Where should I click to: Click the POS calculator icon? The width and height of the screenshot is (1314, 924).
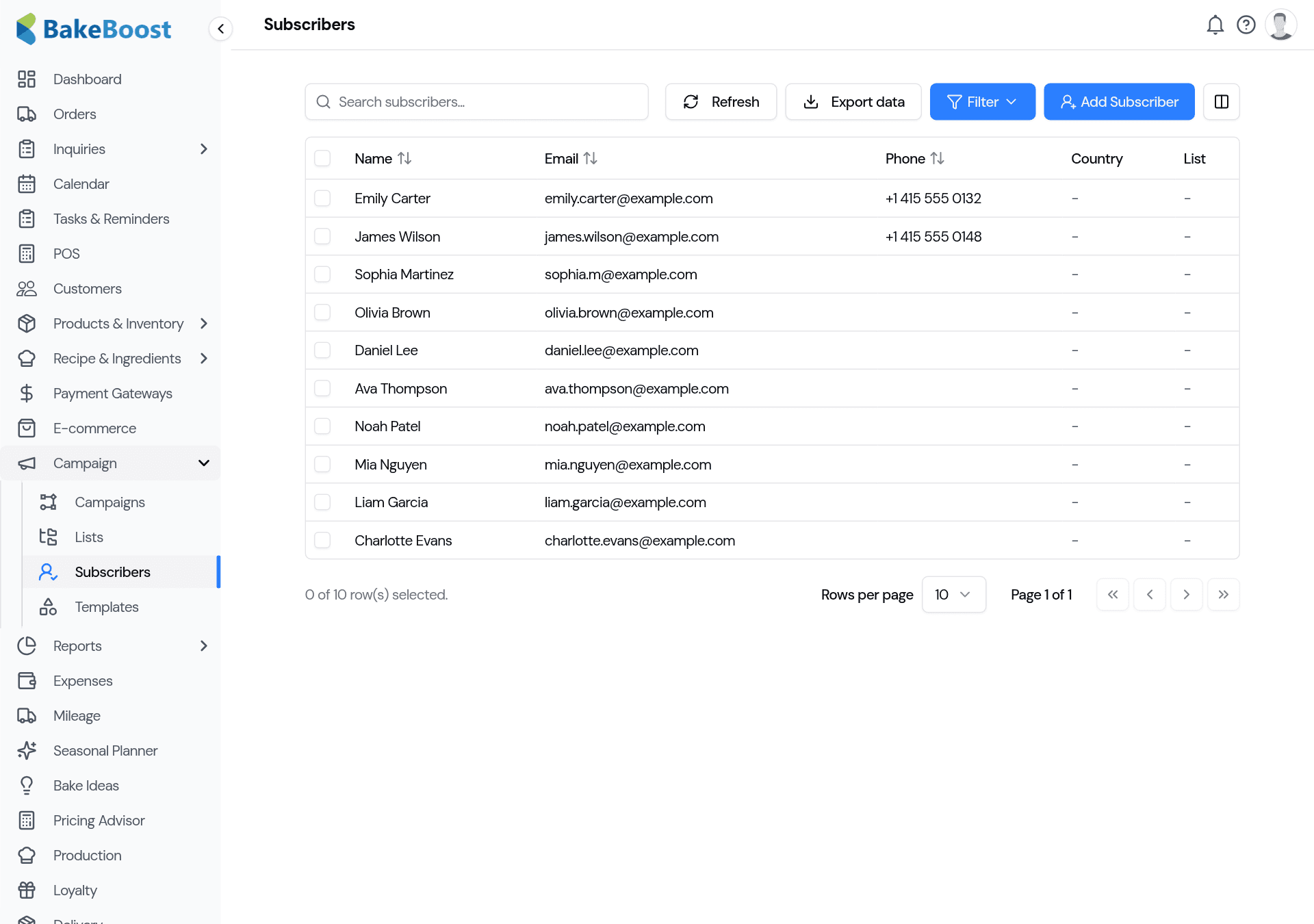coord(27,254)
